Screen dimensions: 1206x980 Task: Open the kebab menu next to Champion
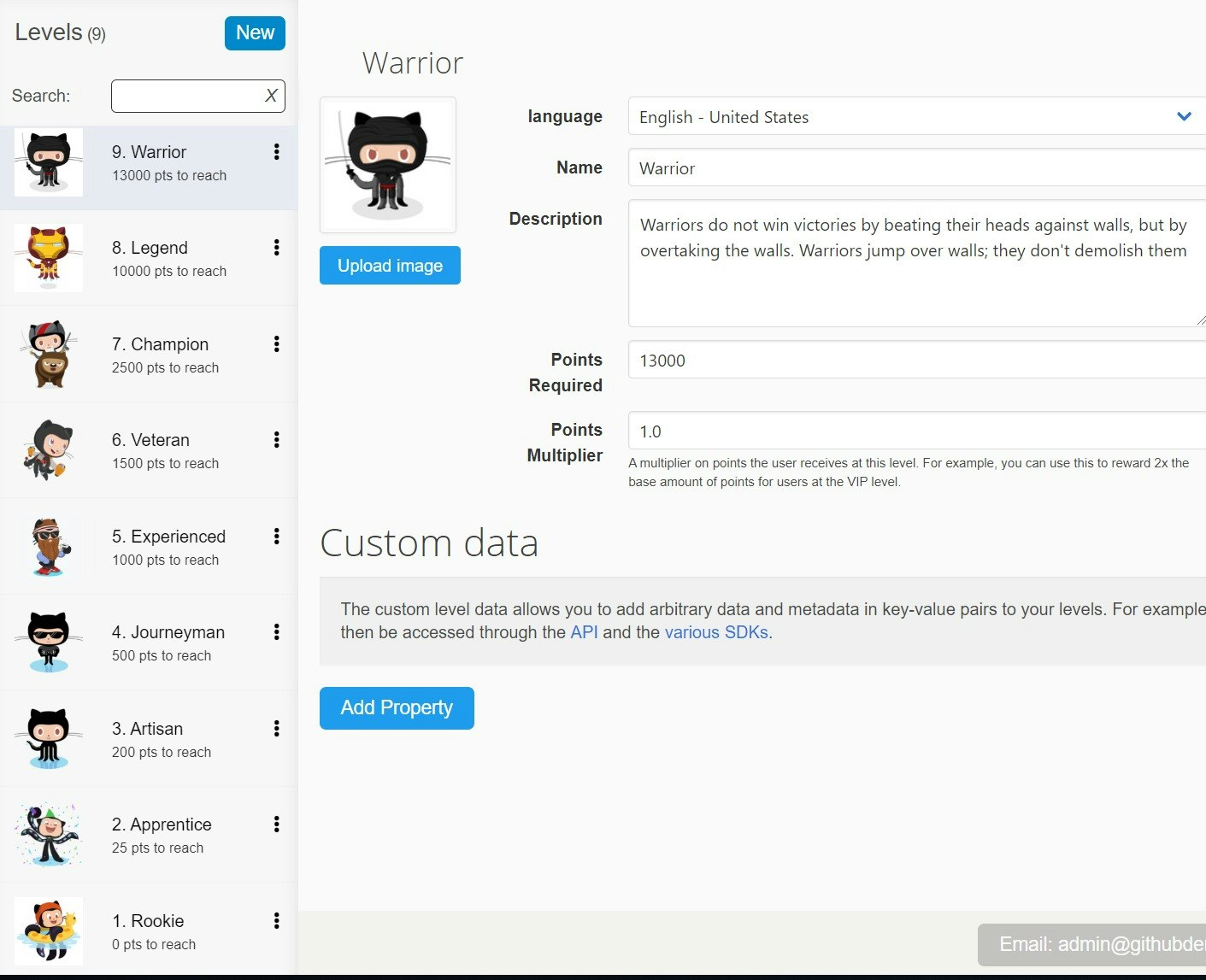[x=275, y=344]
